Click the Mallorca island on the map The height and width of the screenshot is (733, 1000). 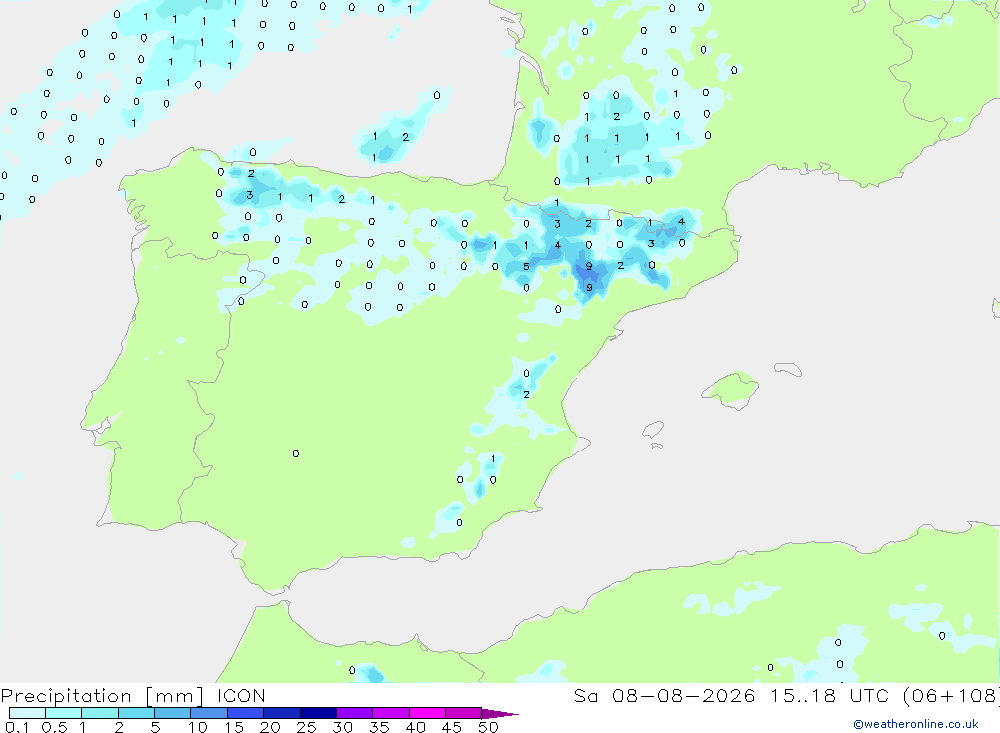pyautogui.click(x=730, y=389)
